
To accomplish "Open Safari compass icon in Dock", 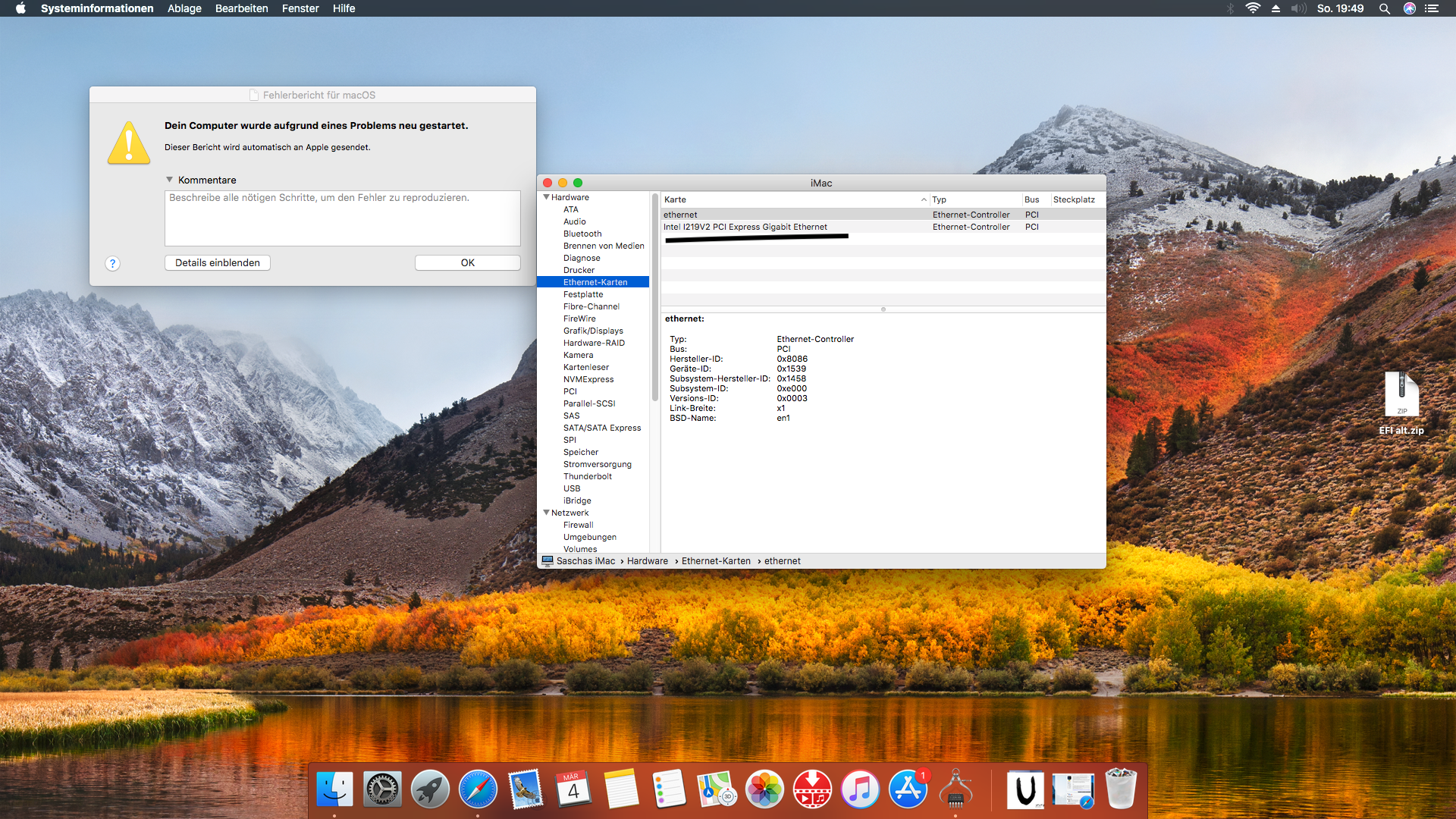I will [x=478, y=789].
